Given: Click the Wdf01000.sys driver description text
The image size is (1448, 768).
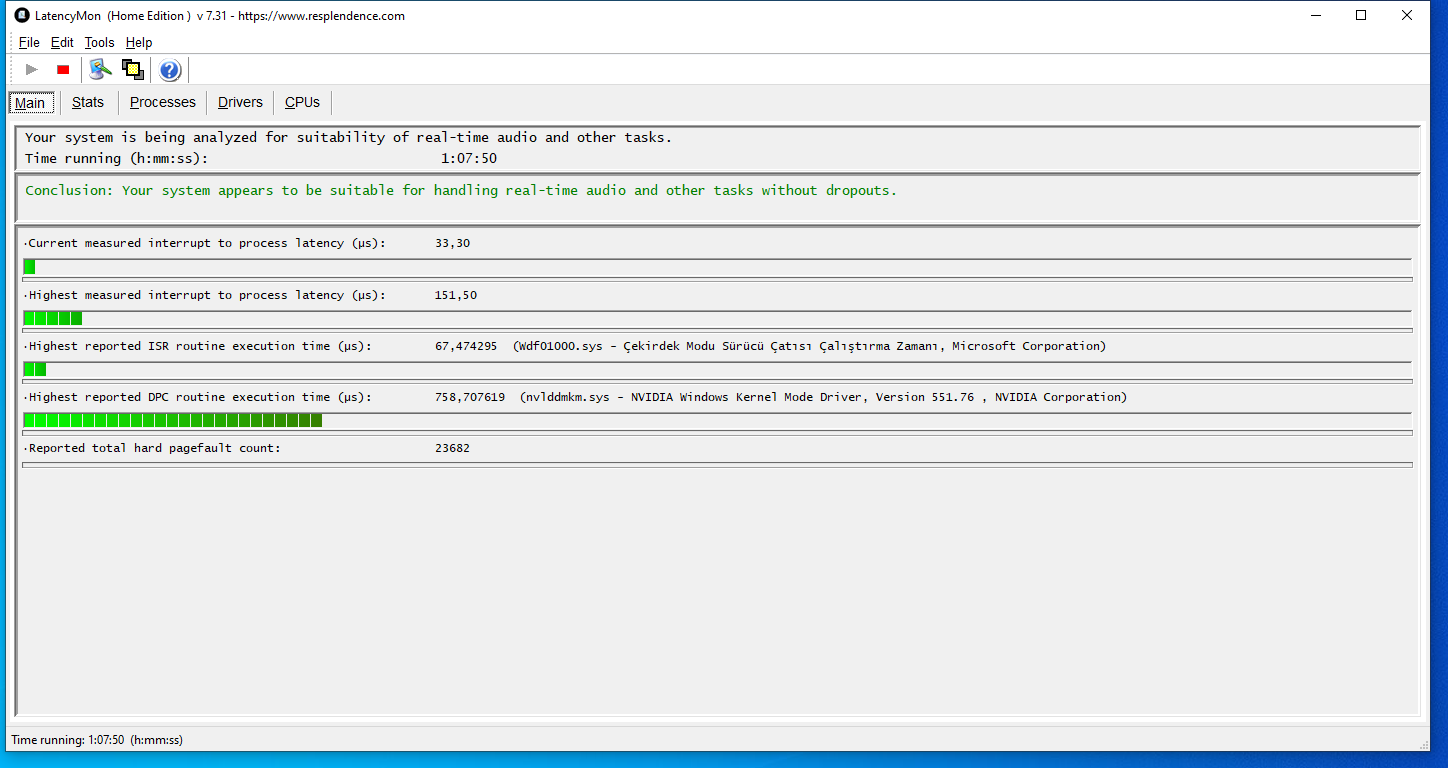Looking at the screenshot, I should (x=810, y=346).
